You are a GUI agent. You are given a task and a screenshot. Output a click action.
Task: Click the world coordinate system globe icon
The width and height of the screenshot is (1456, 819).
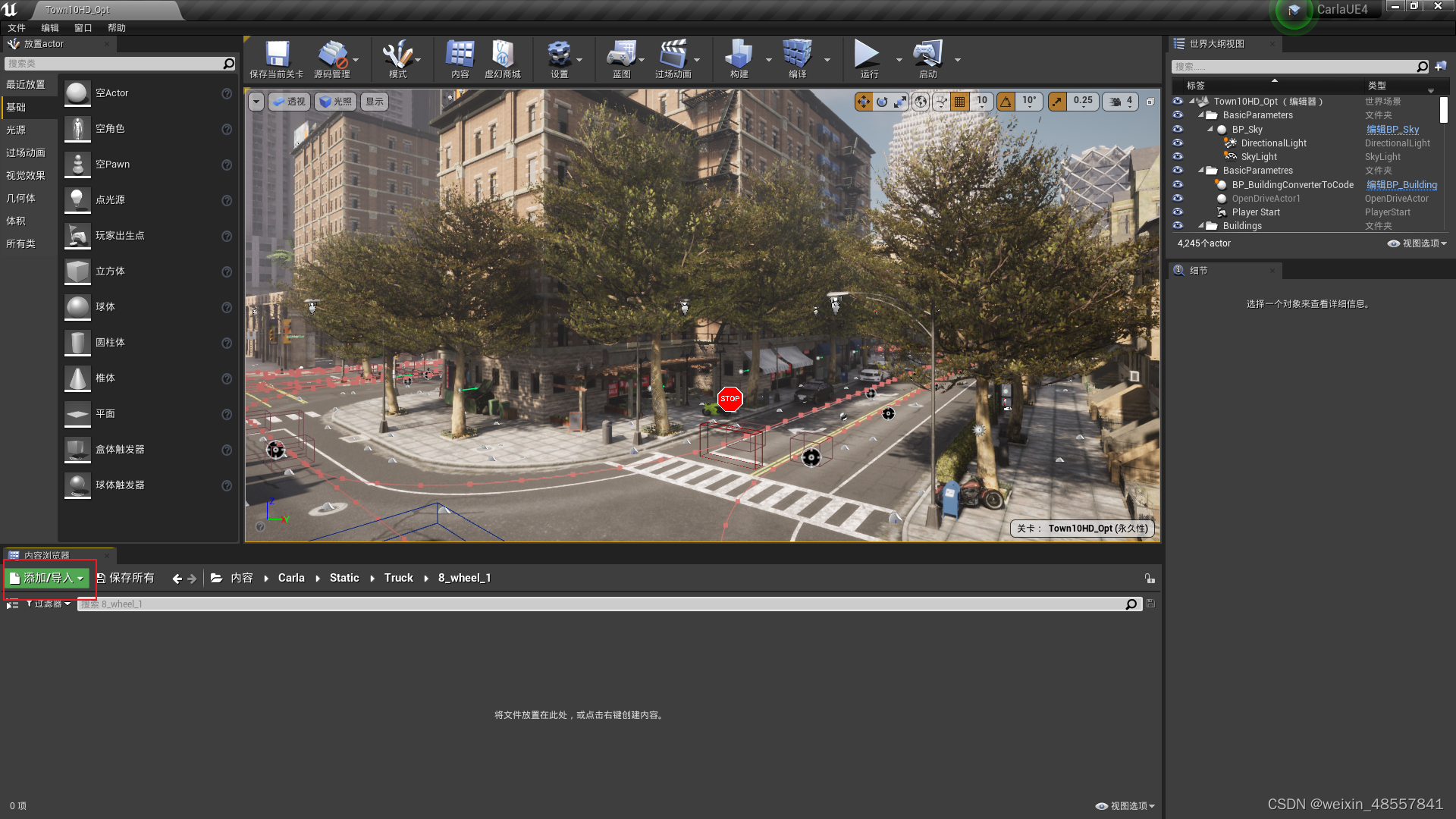coord(921,102)
